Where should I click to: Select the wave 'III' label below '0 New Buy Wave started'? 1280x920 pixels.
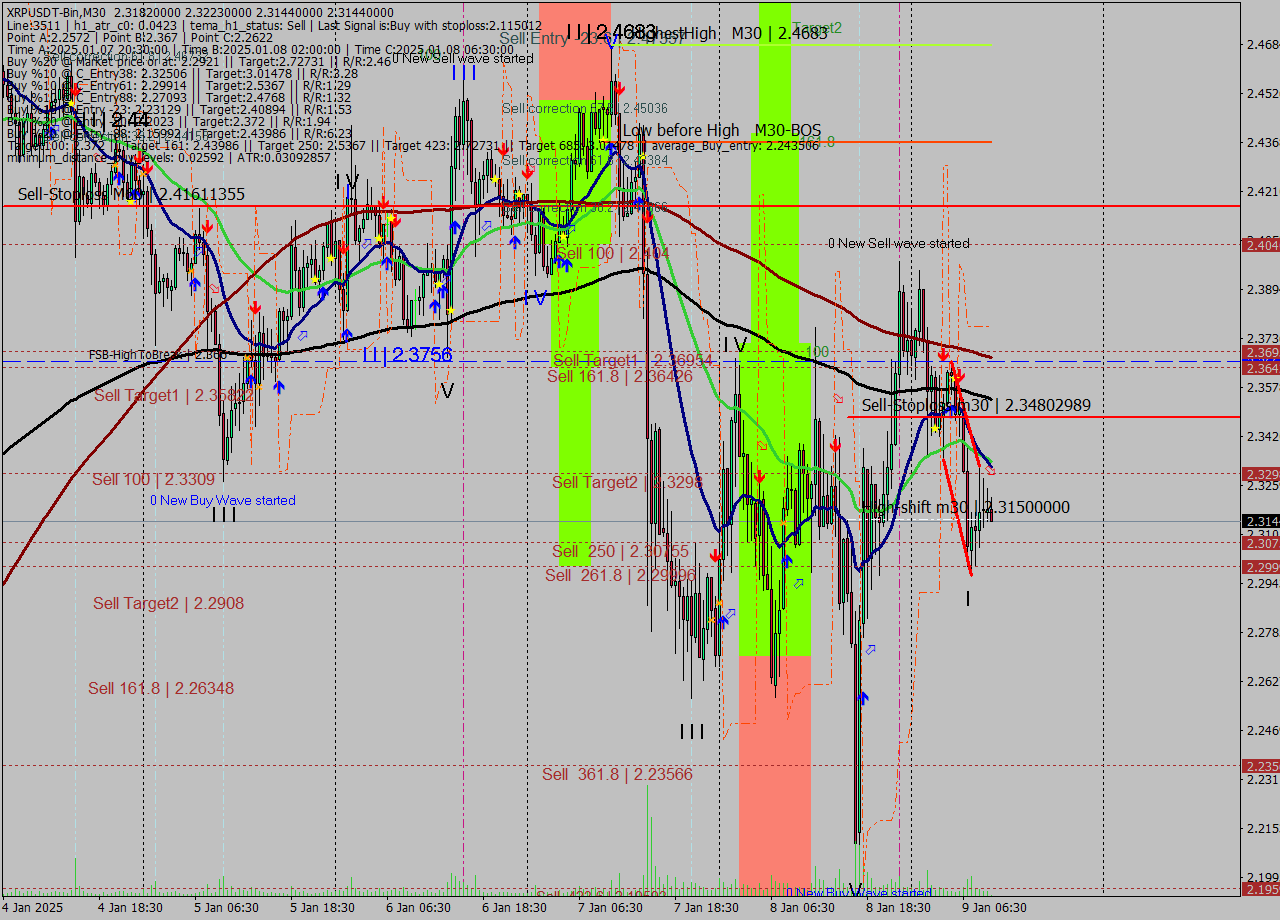click(224, 515)
